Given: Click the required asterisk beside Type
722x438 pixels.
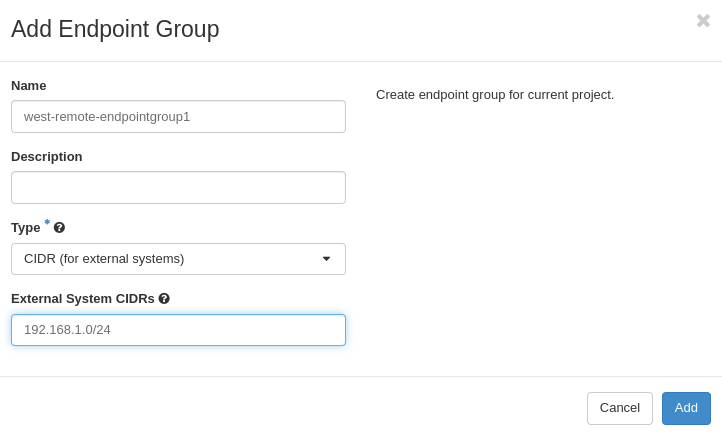Looking at the screenshot, I should click(x=47, y=223).
